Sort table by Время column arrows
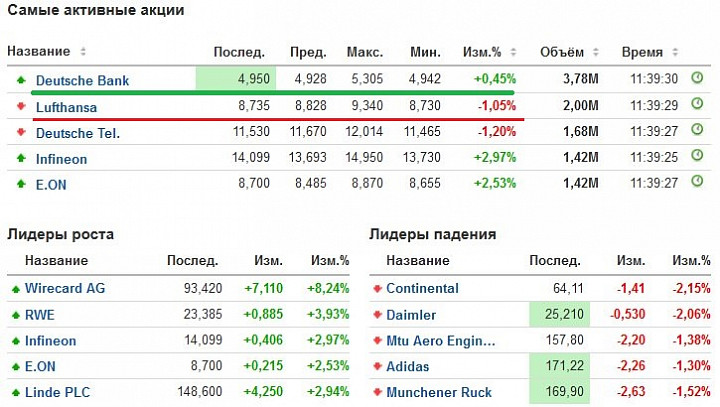The width and height of the screenshot is (720, 407). click(x=675, y=52)
